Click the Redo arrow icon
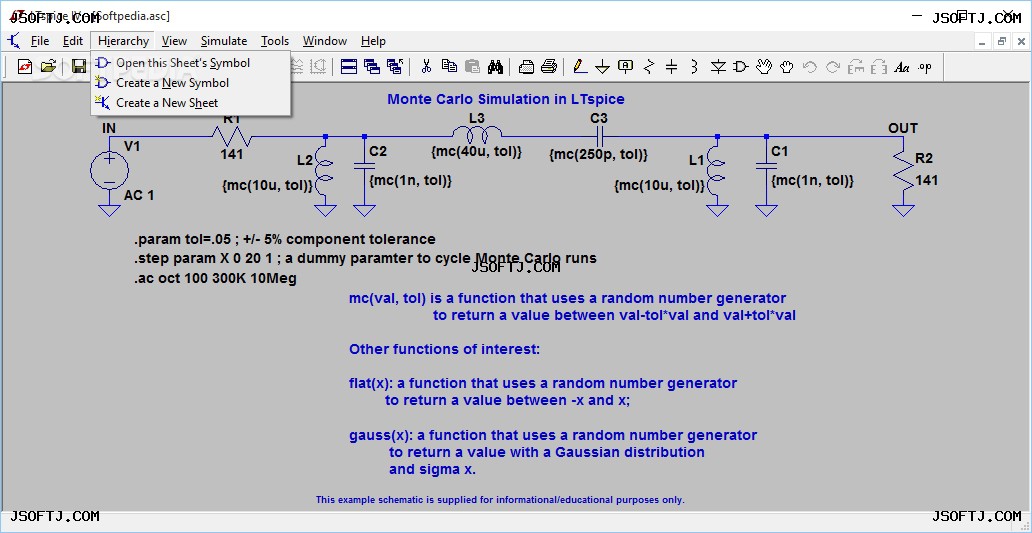1032x533 pixels. 833,66
